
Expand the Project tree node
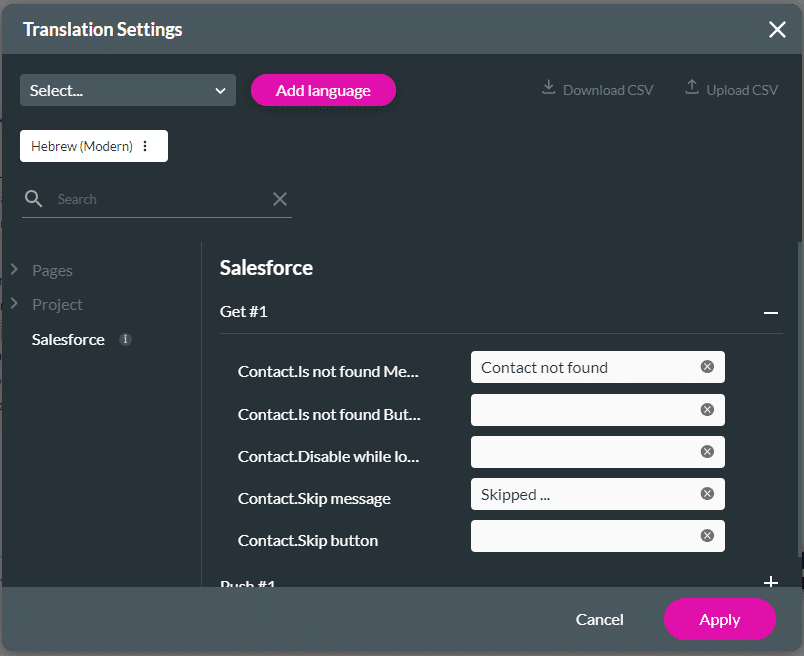pos(14,304)
